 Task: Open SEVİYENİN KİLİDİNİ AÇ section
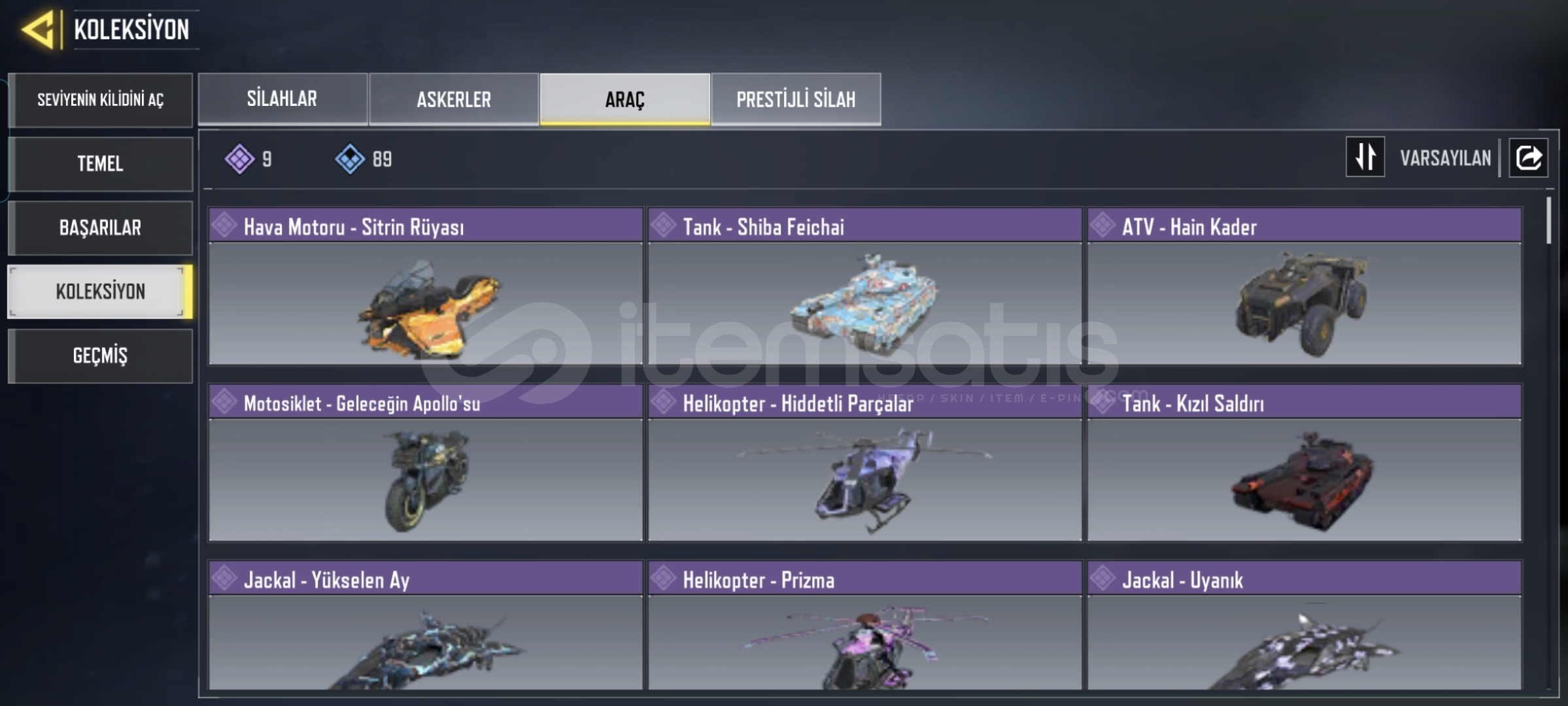pos(100,100)
